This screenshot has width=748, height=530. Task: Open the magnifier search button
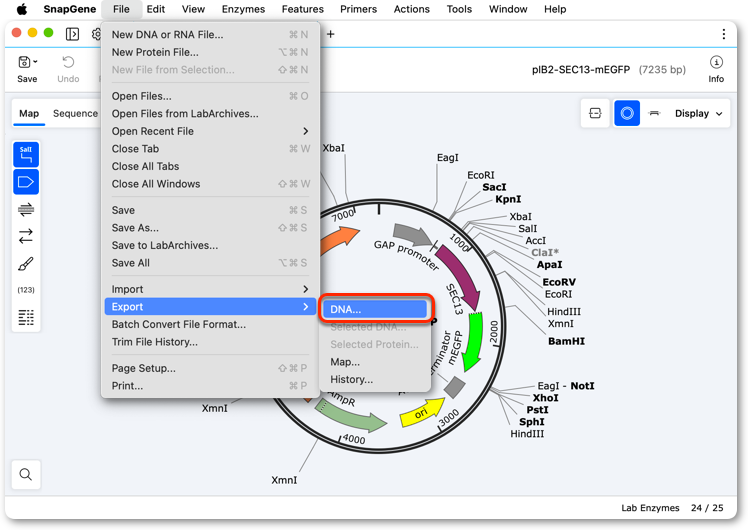click(x=26, y=474)
